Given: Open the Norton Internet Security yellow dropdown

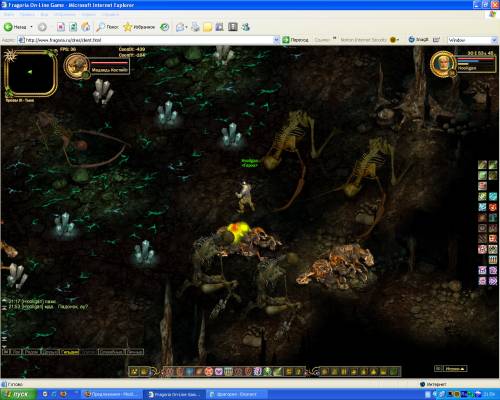Looking at the screenshot, I should coord(394,40).
